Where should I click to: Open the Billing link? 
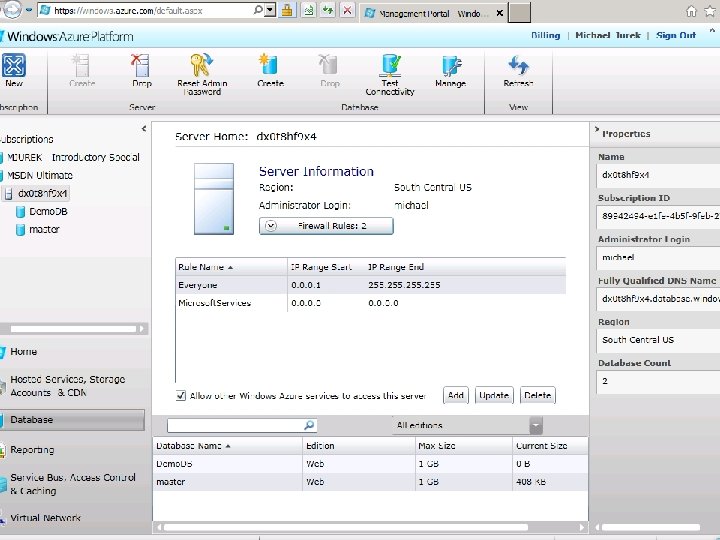click(x=546, y=35)
